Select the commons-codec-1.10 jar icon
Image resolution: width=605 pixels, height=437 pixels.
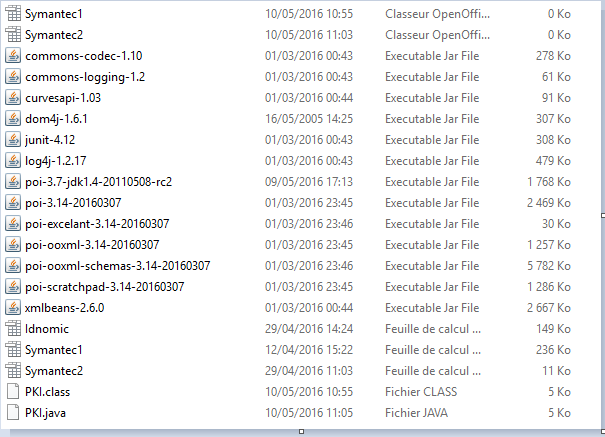tap(13, 56)
